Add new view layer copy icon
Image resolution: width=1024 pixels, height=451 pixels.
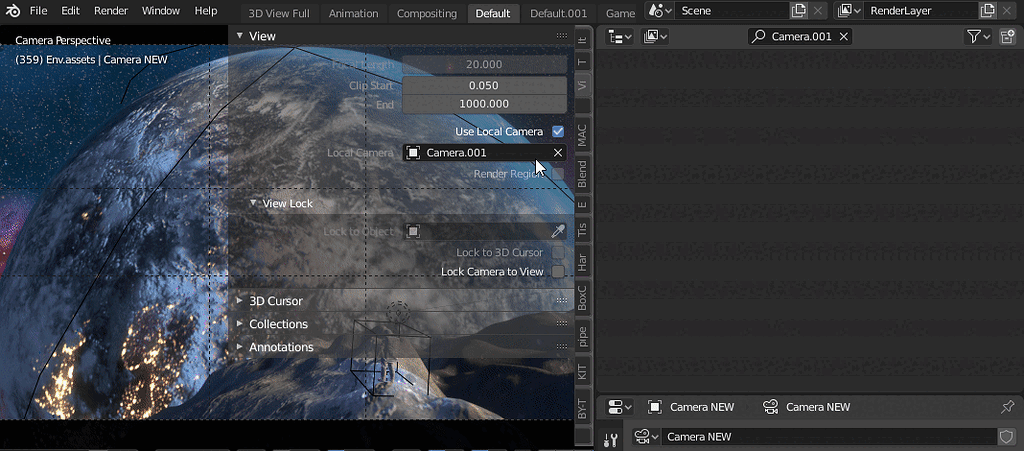pyautogui.click(x=987, y=11)
